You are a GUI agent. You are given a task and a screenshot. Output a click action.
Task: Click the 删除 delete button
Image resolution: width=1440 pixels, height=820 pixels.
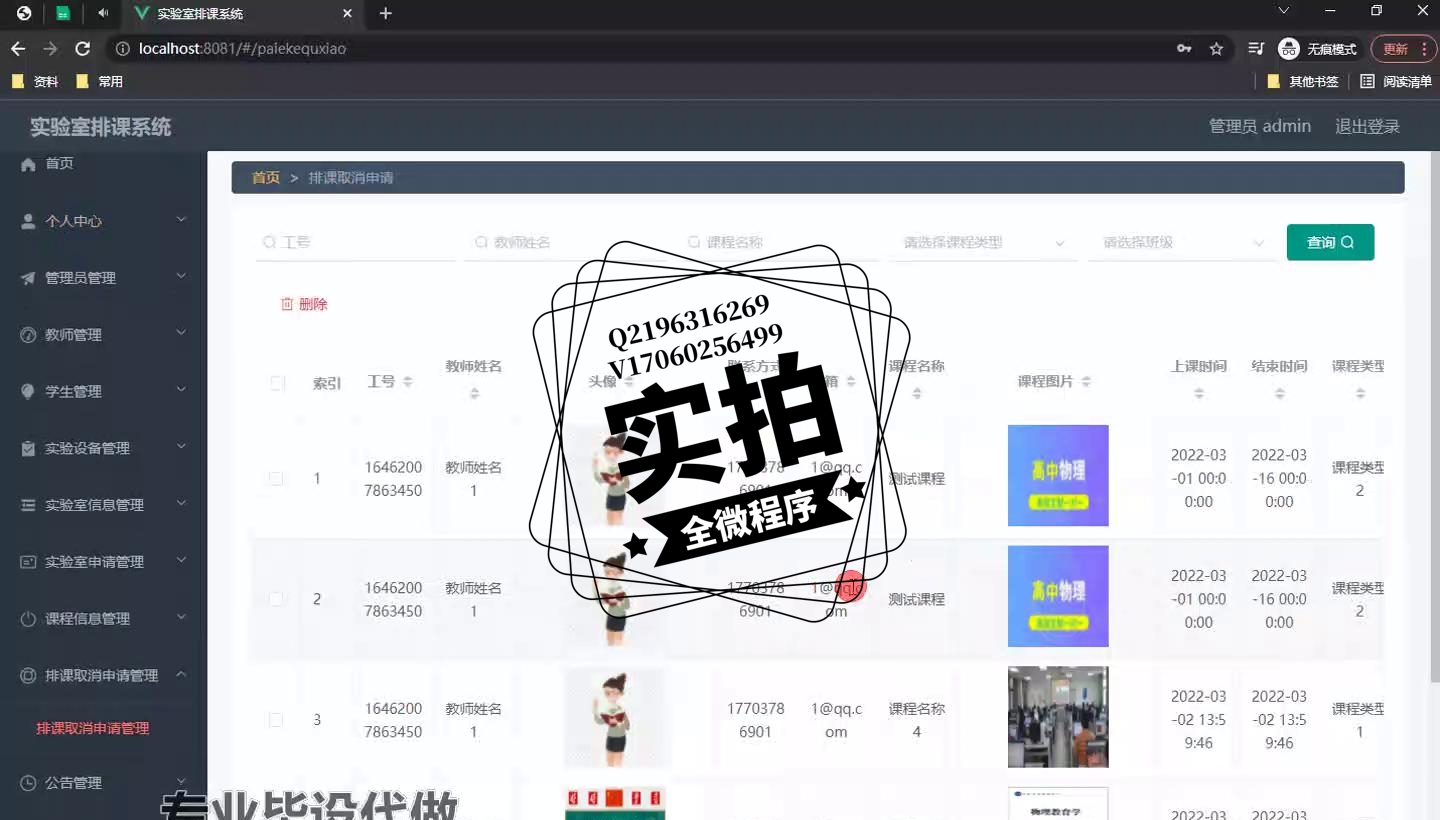[304, 304]
